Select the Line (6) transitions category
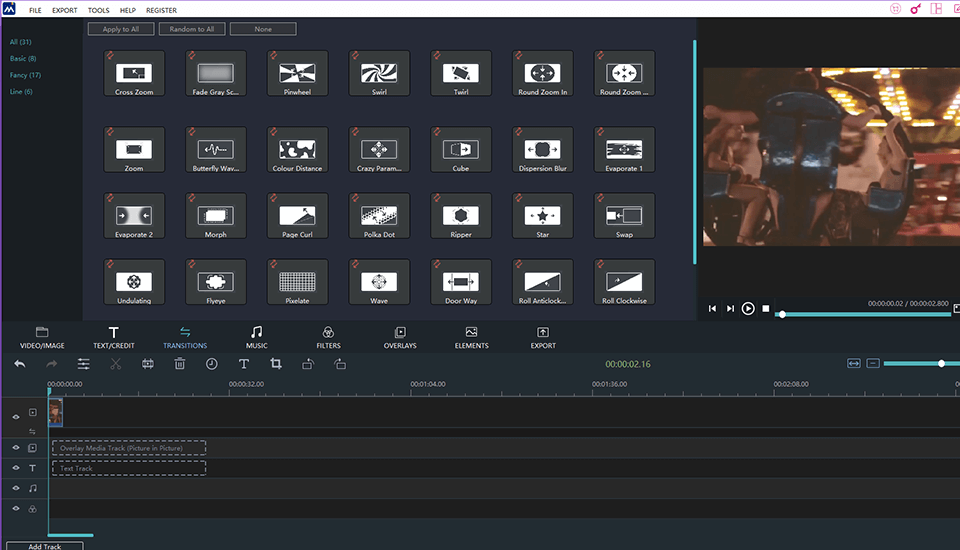The height and width of the screenshot is (550, 960). point(21,92)
